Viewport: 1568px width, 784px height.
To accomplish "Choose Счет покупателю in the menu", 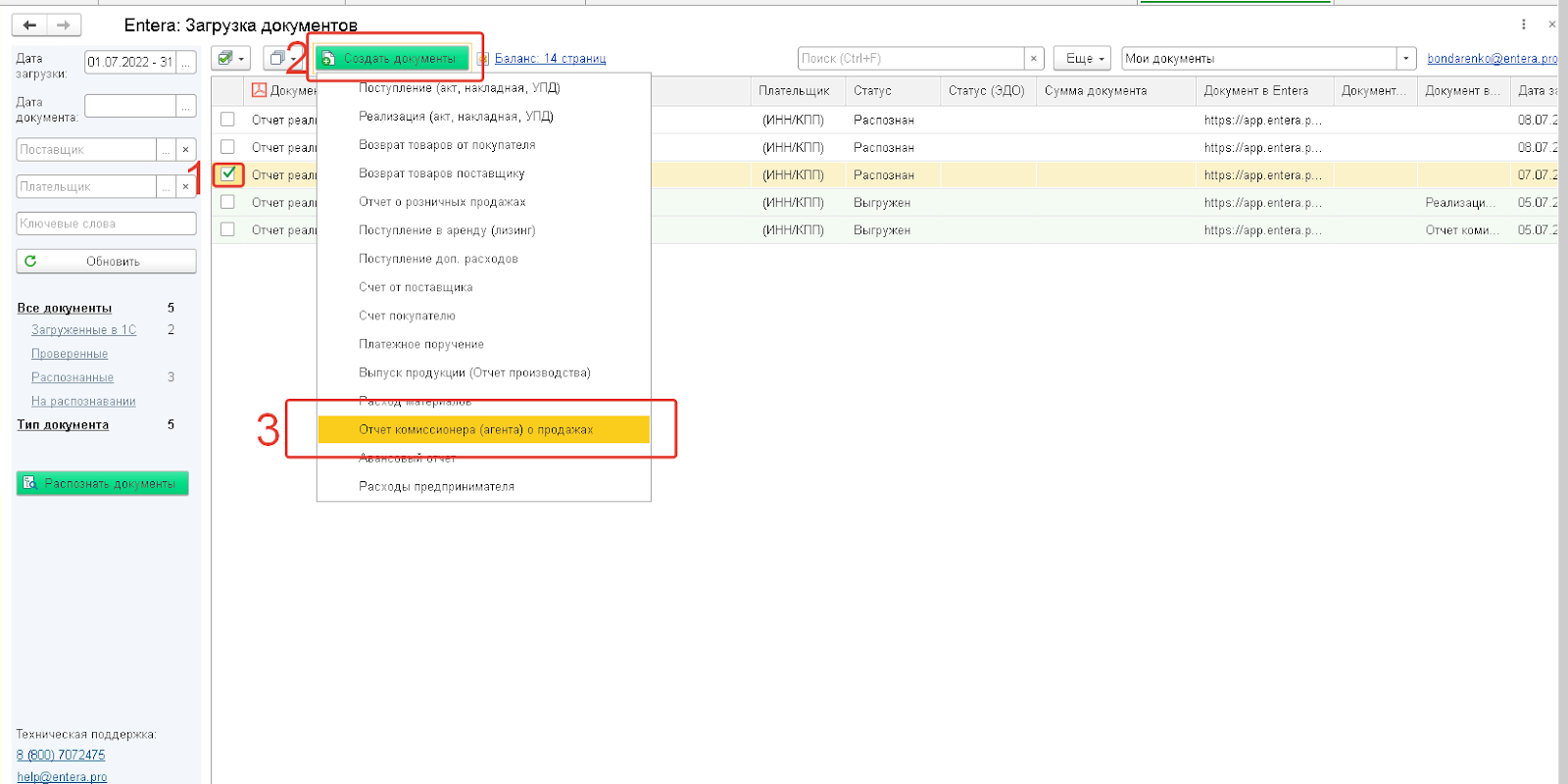I will pos(484,316).
